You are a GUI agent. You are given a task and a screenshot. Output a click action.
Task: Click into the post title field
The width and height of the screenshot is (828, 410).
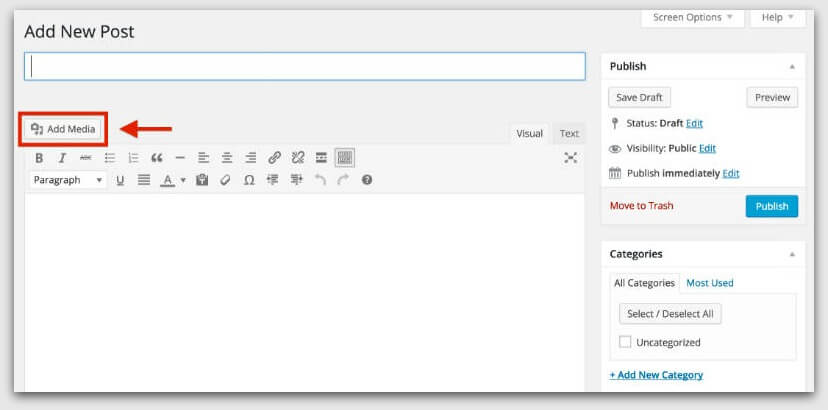pyautogui.click(x=305, y=66)
